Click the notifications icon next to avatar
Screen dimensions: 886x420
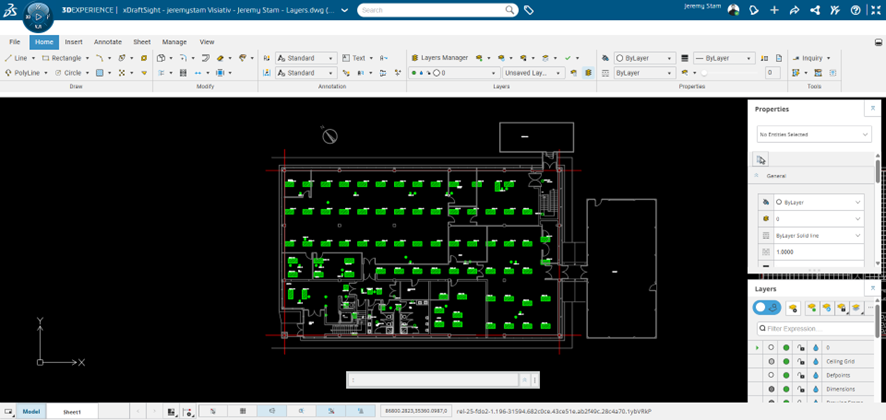click(754, 10)
